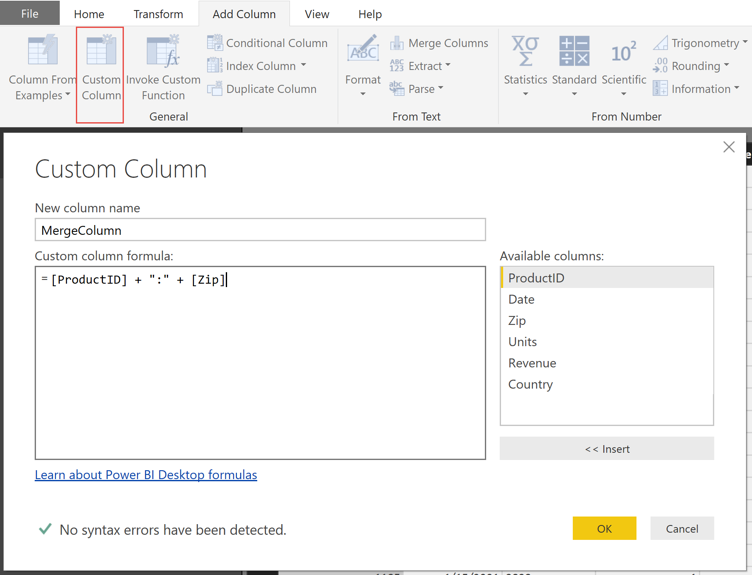Select the Add Column tab
Viewport: 752px width, 575px height.
click(x=244, y=14)
